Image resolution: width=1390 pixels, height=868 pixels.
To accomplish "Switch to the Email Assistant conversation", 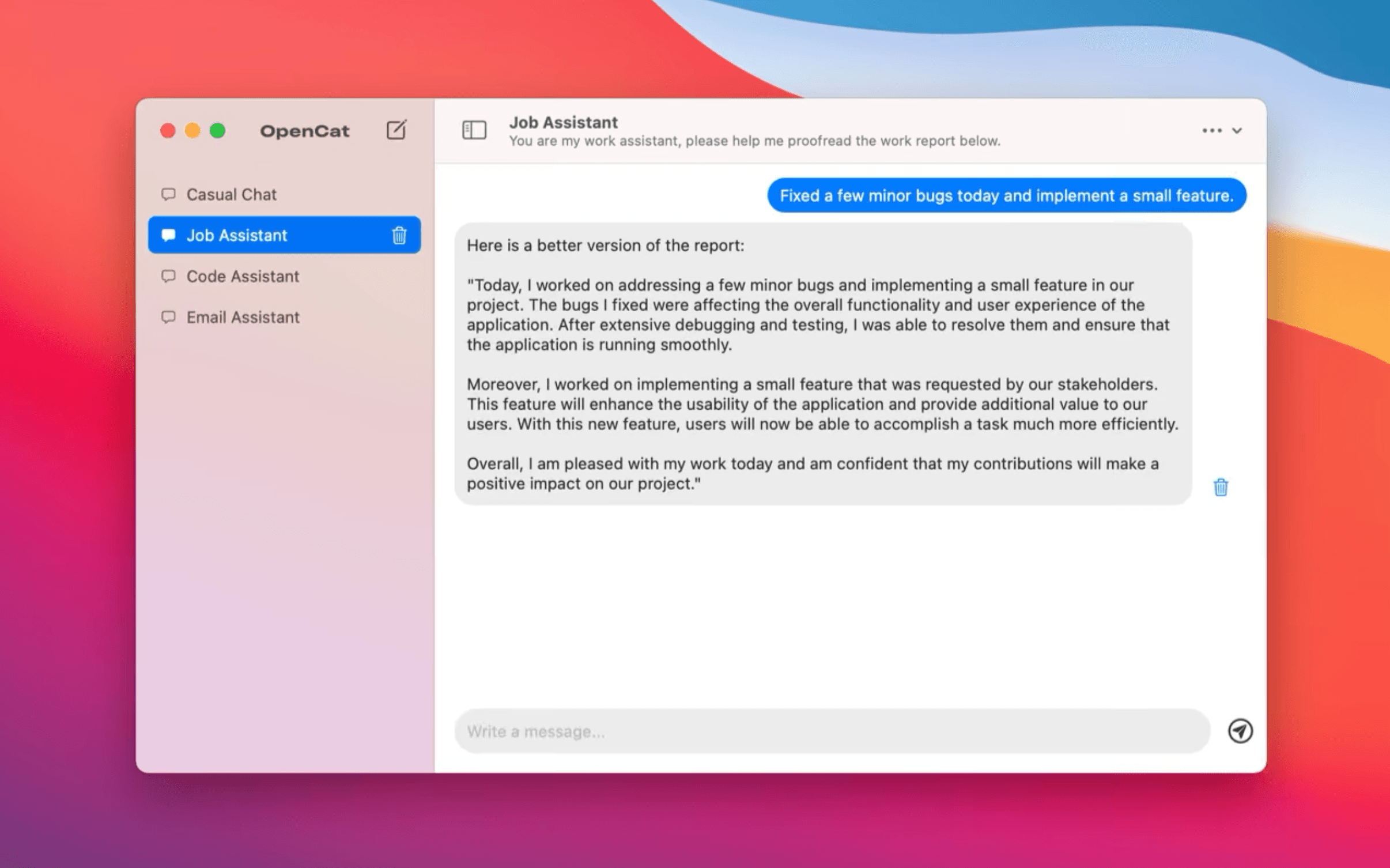I will click(x=242, y=317).
